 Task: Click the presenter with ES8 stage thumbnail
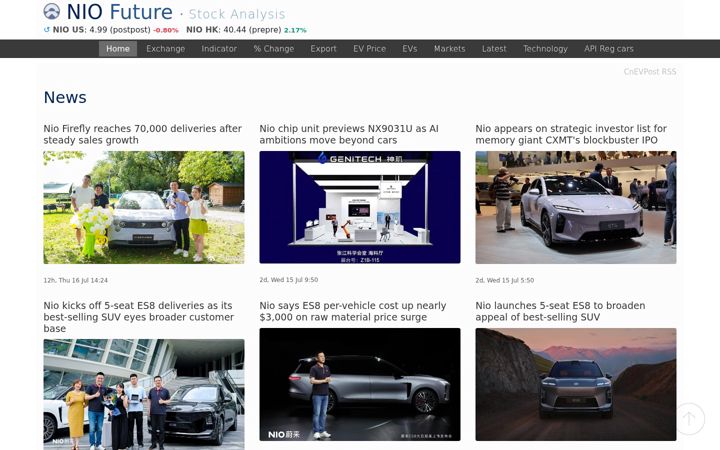(x=360, y=384)
